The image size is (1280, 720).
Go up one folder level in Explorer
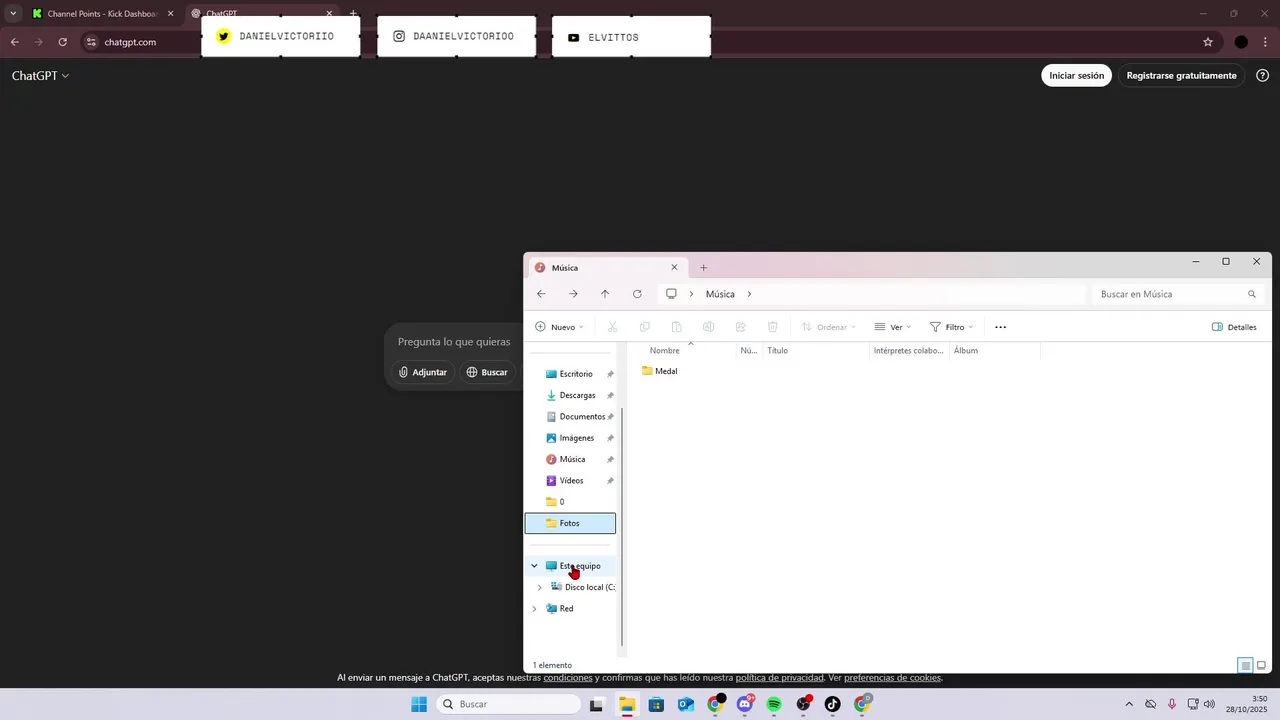pyautogui.click(x=605, y=294)
